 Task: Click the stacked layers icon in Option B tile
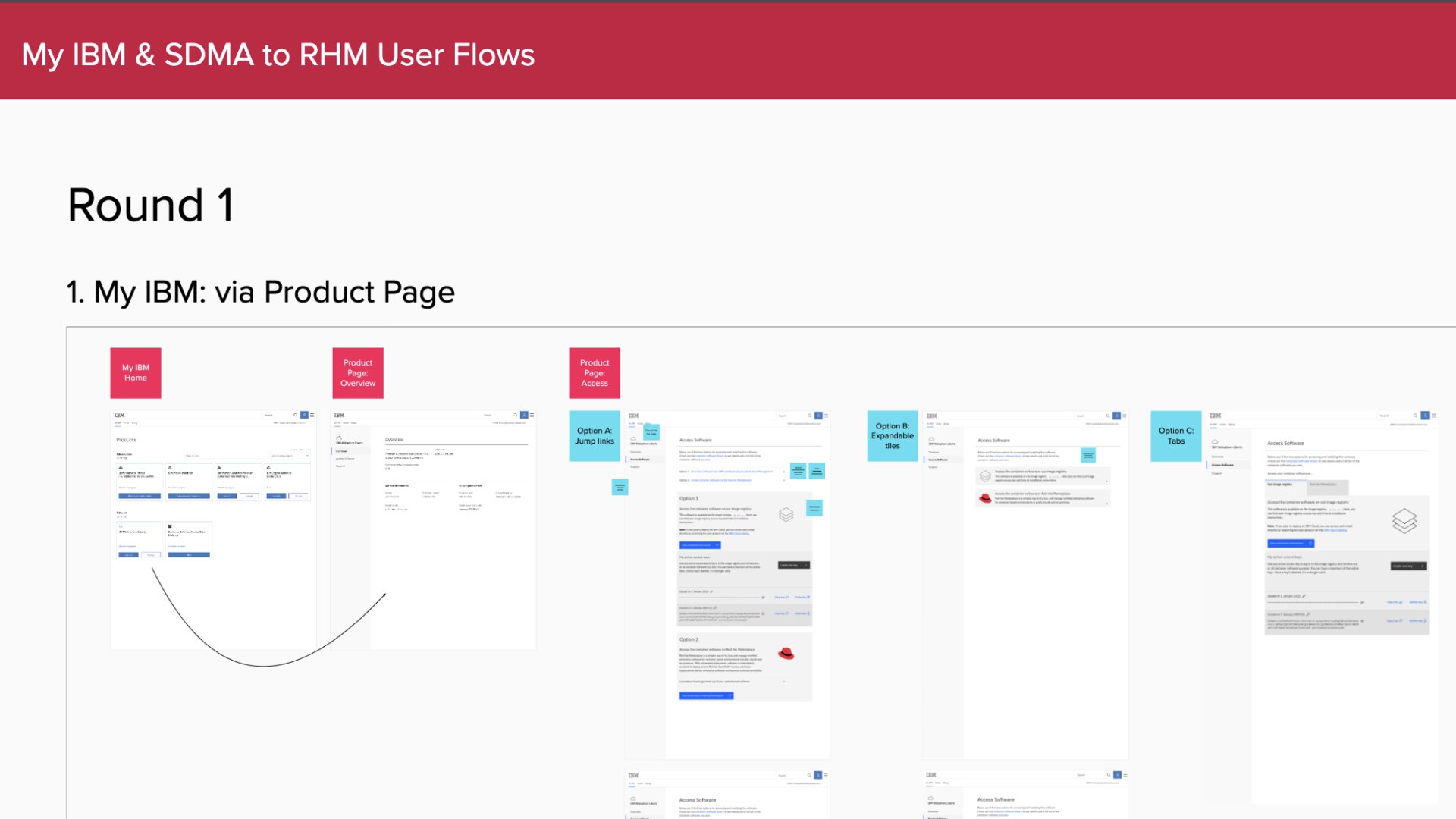click(x=985, y=476)
